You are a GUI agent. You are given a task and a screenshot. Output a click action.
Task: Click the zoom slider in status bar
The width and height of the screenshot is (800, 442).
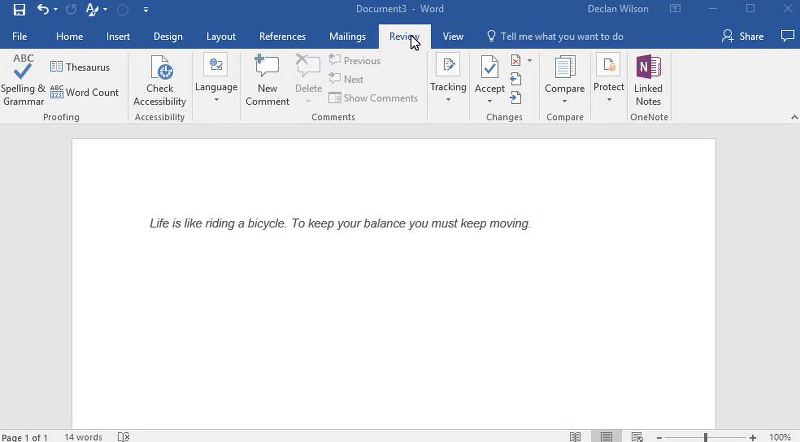(x=706, y=437)
